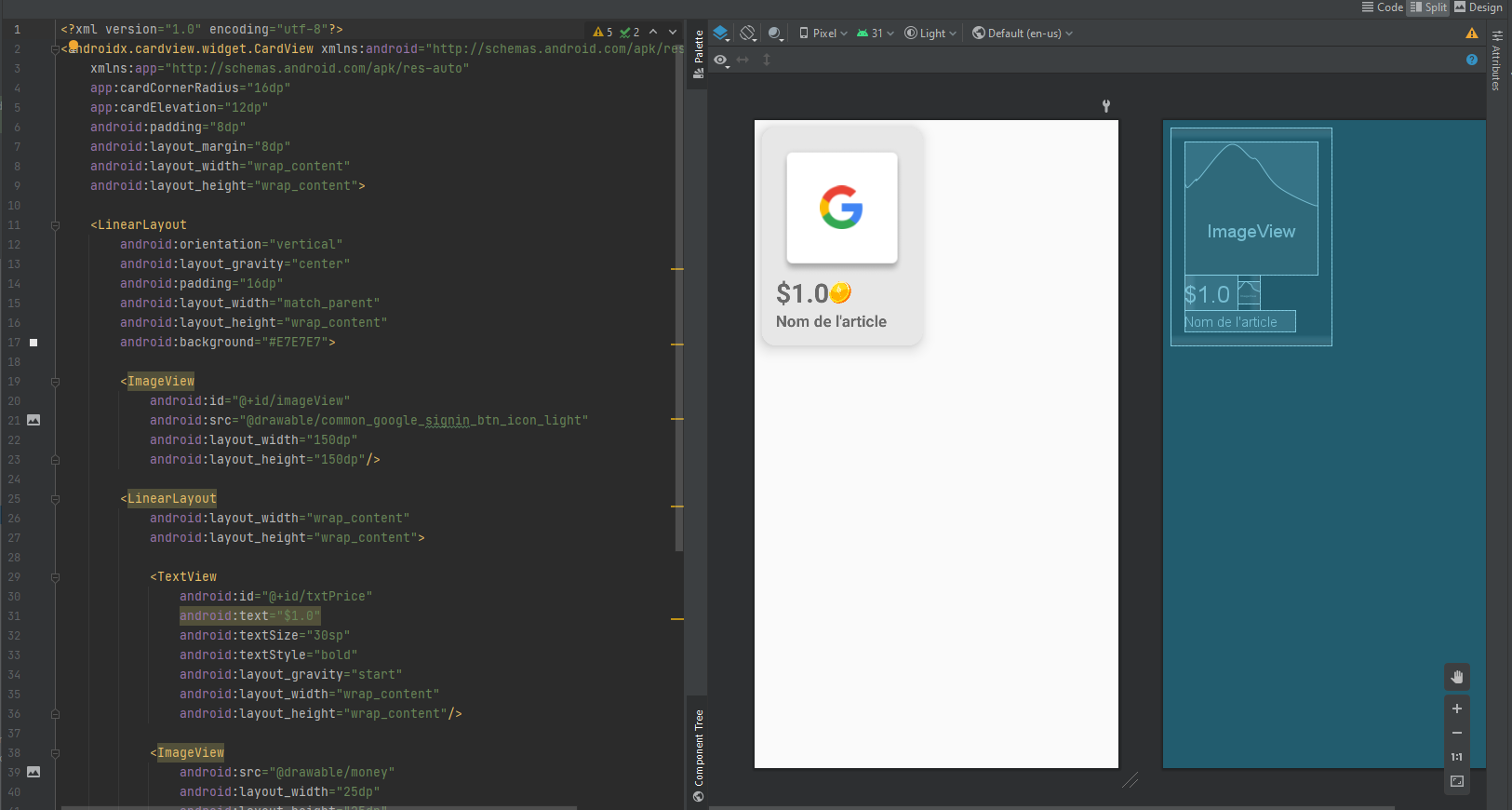Click android:src="@drawable/money" on line 39
Viewport: 1512px width, 810px height.
[x=287, y=772]
